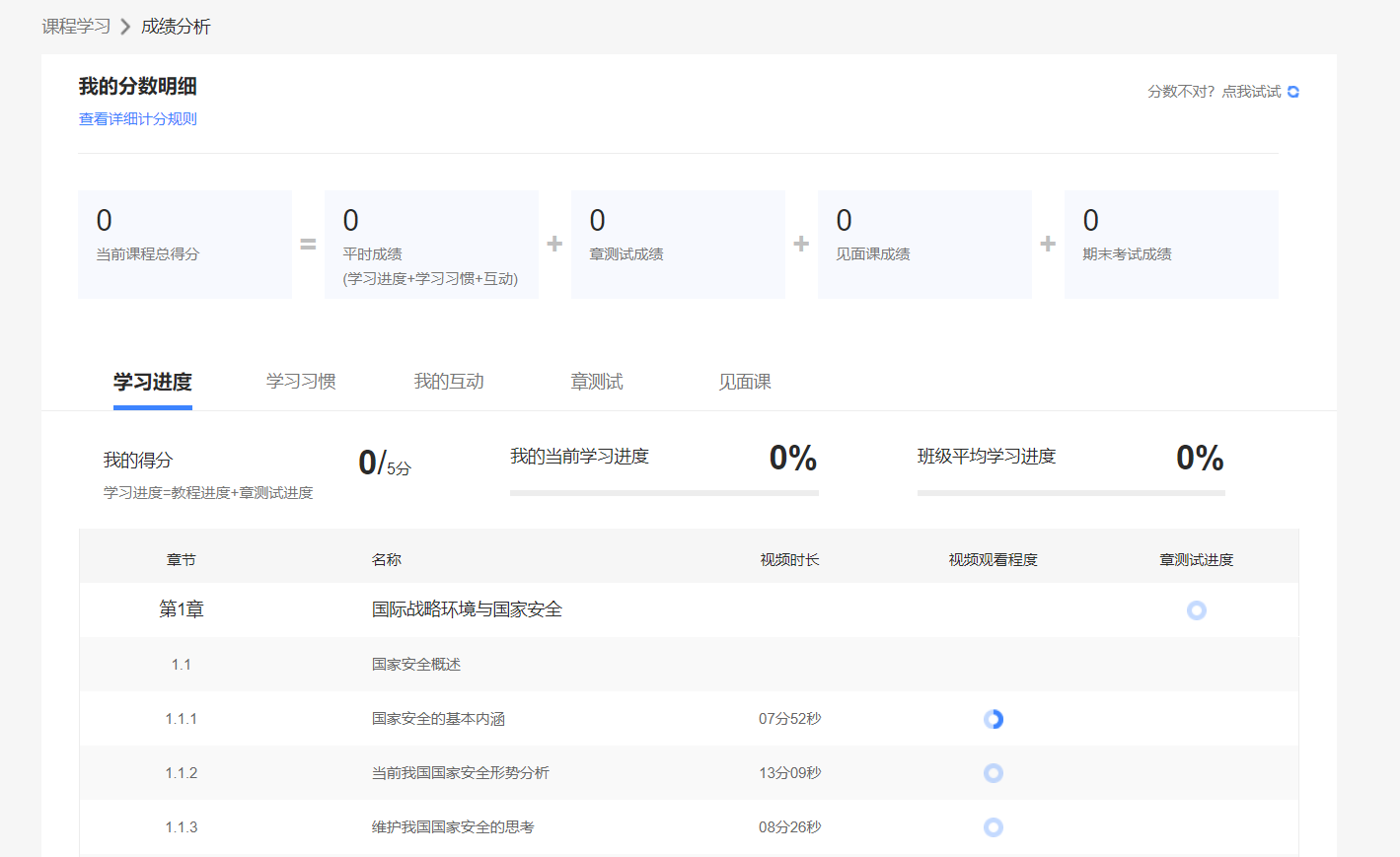Click section name 国家安全概述
The height and width of the screenshot is (857, 1400).
point(416,665)
